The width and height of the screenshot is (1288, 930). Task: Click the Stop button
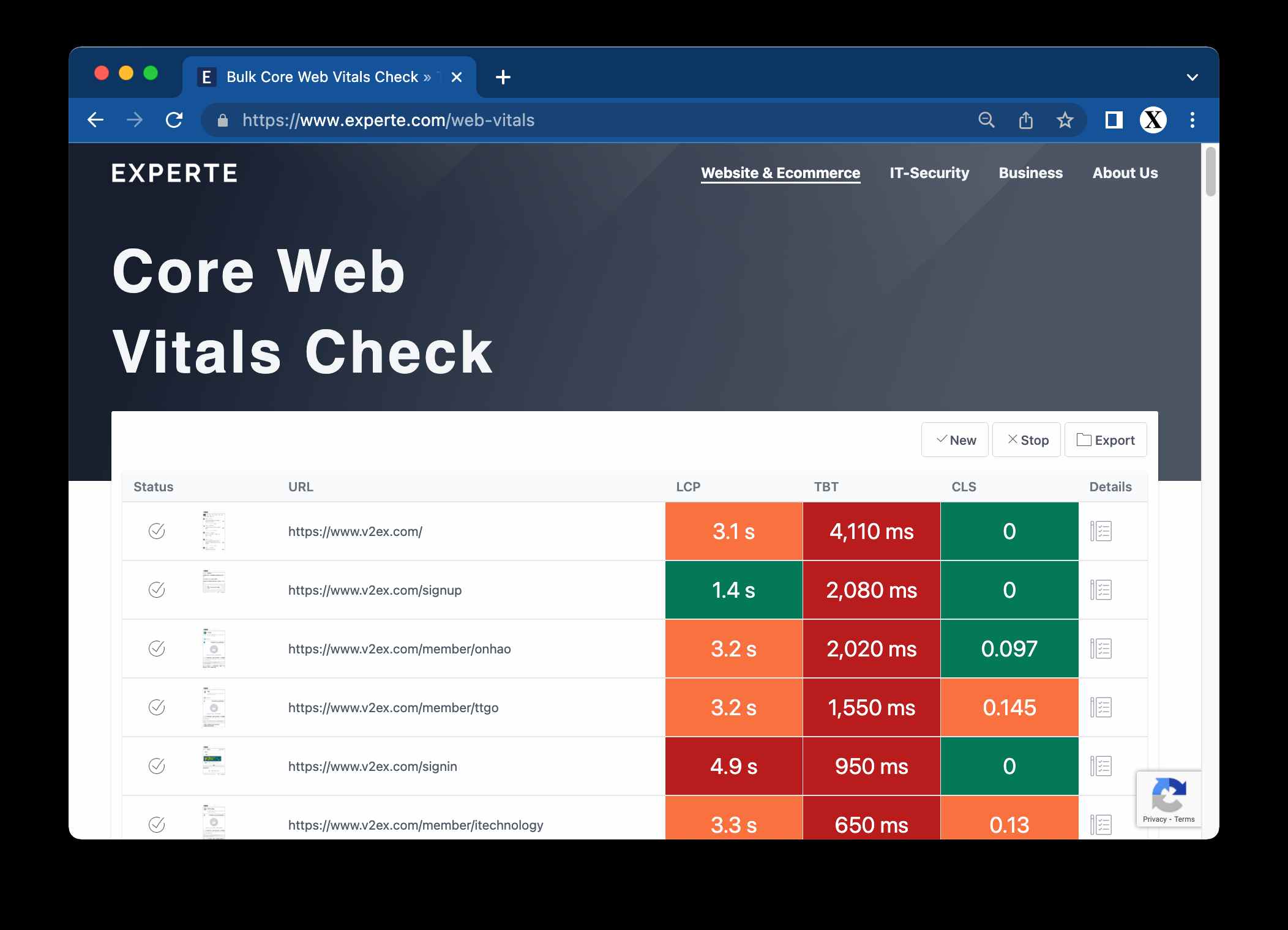tap(1027, 440)
